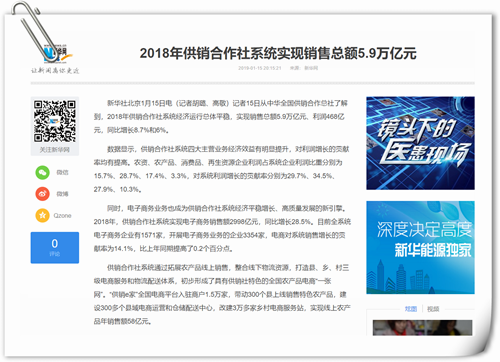Click the 关注新华网 label under QR code
This screenshot has width=500, height=362.
(55, 150)
